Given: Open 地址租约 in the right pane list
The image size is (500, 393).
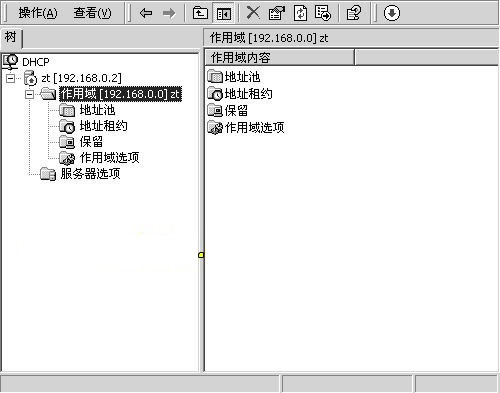Looking at the screenshot, I should pos(248,94).
